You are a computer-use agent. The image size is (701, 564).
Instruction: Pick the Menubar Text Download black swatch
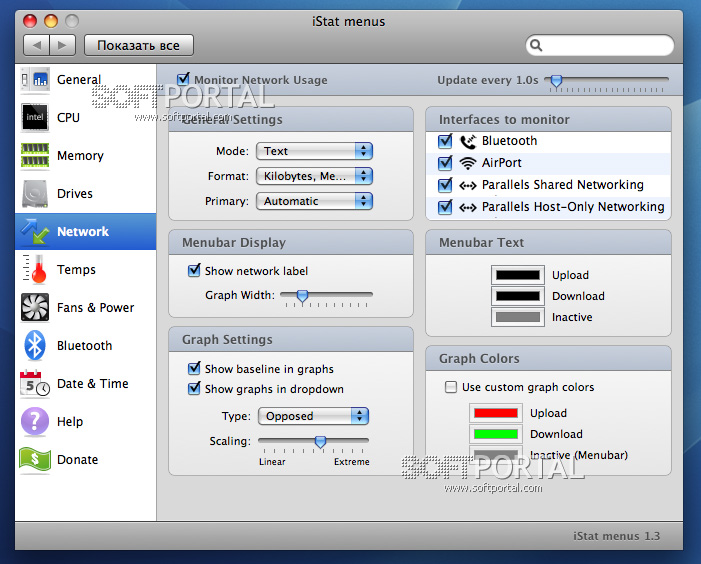click(518, 296)
